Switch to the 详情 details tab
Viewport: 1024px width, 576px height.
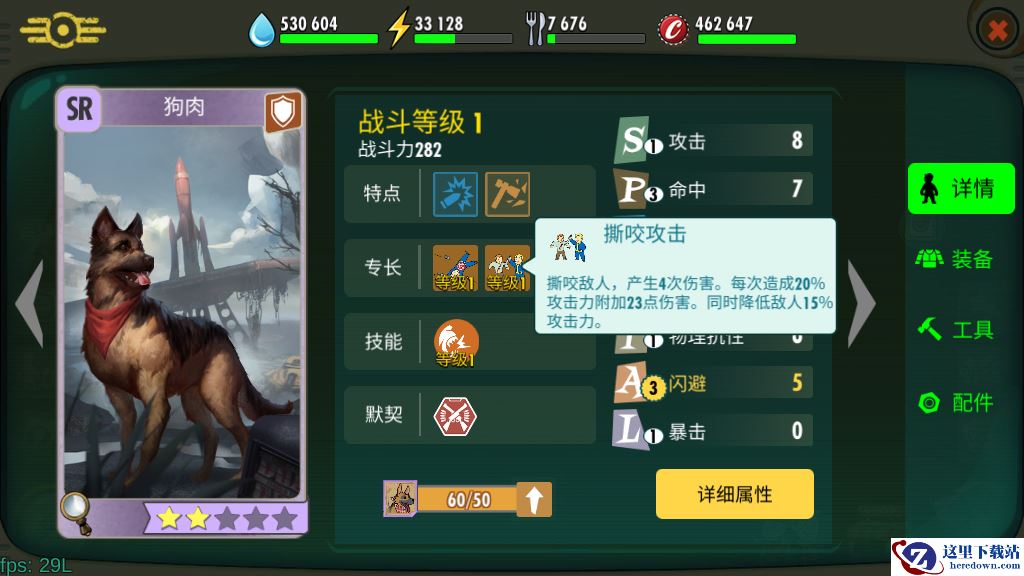[961, 189]
